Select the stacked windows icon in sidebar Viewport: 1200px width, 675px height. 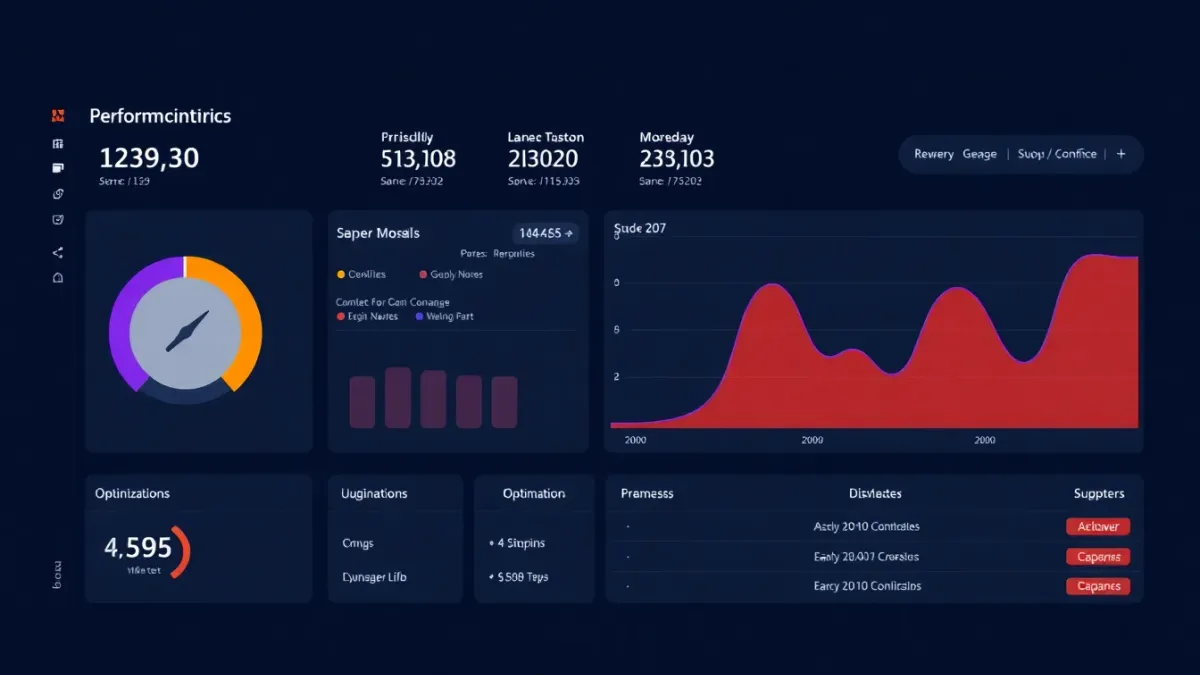click(x=57, y=168)
